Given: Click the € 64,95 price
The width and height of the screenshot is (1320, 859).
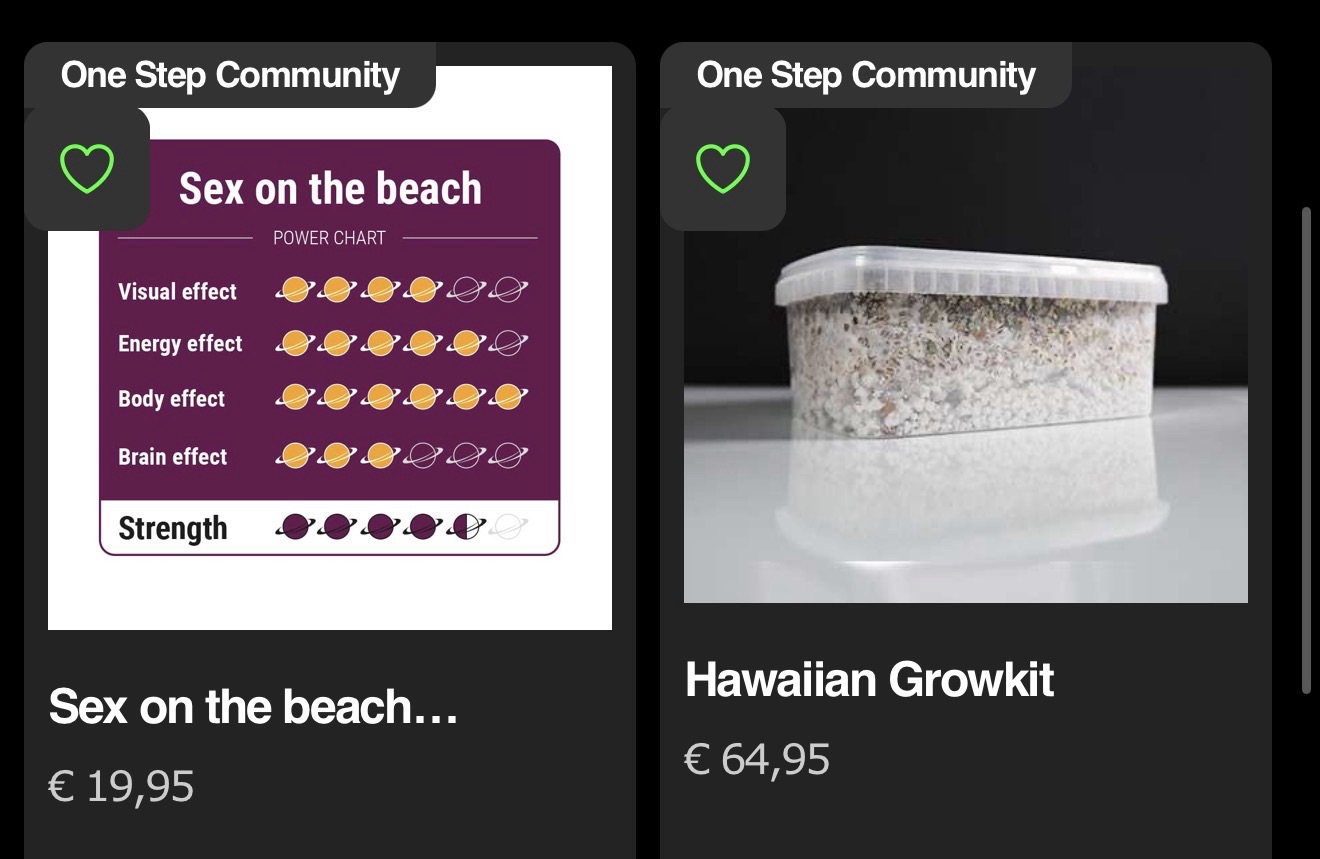Looking at the screenshot, I should point(757,759).
